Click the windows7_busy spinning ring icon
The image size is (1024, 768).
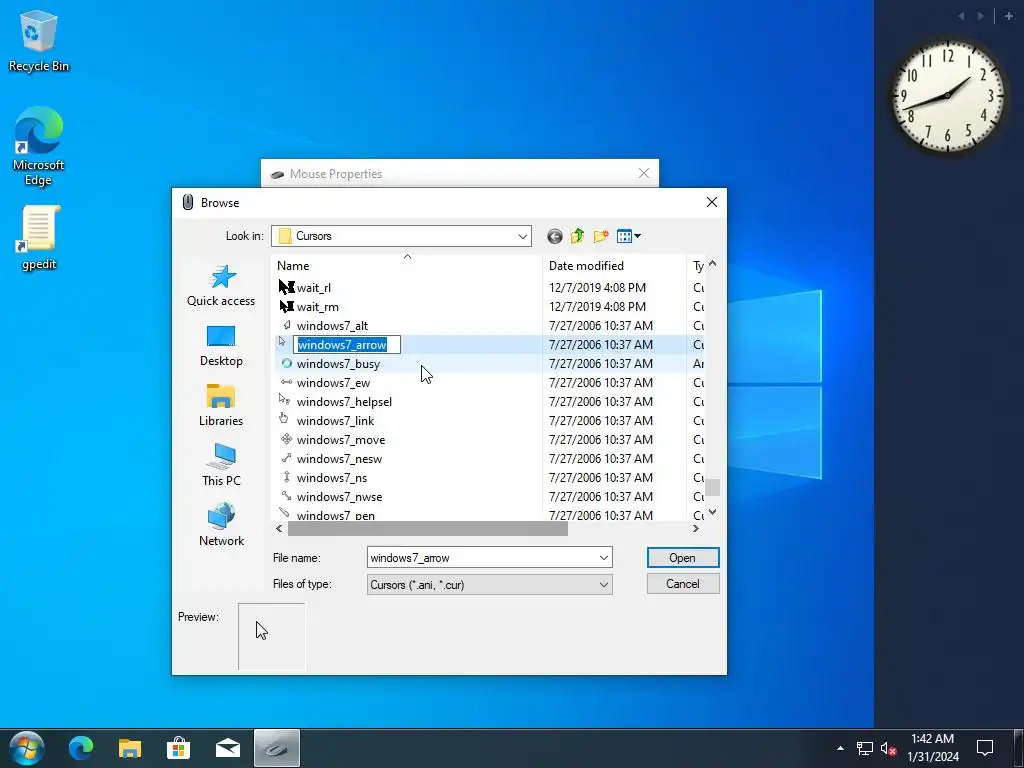coord(286,363)
